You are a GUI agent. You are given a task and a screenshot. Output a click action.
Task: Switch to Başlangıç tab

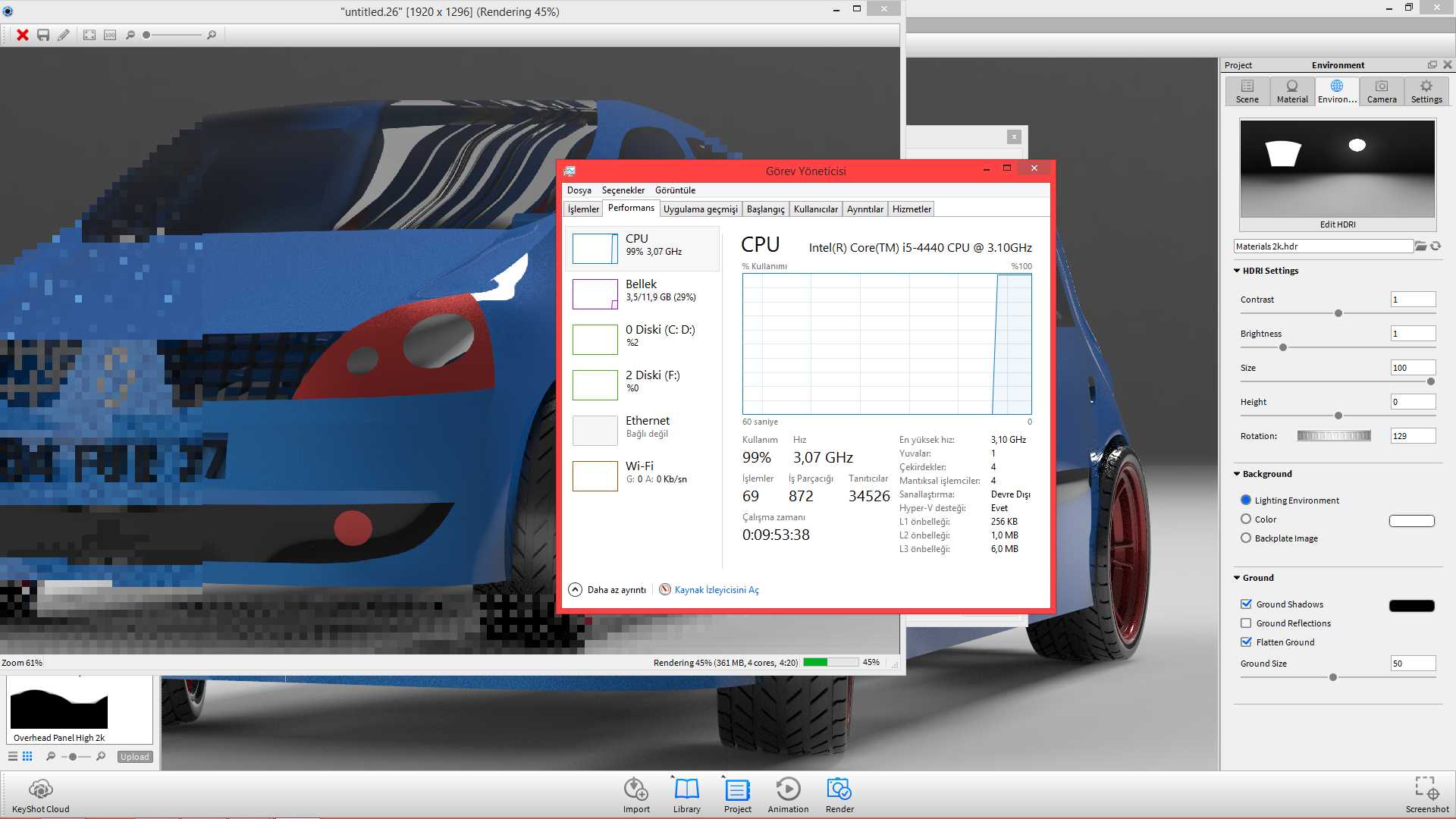(766, 209)
